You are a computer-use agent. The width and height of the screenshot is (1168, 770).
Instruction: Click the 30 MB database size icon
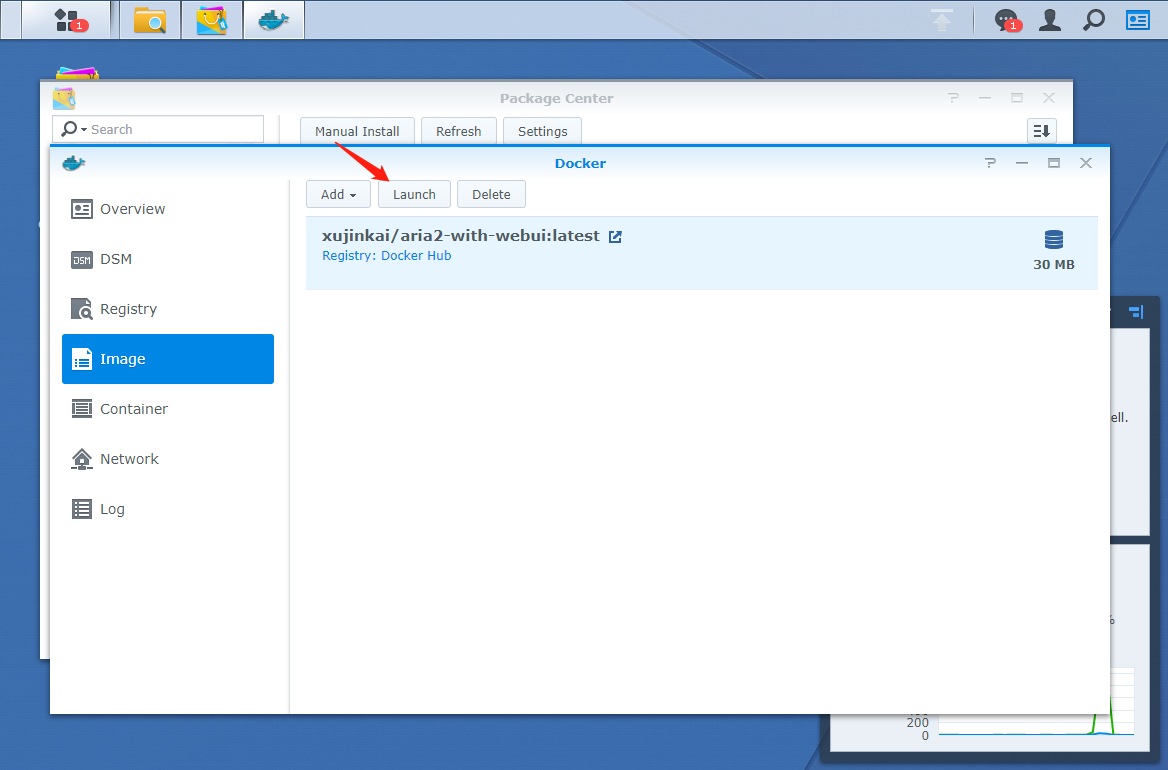pos(1053,239)
